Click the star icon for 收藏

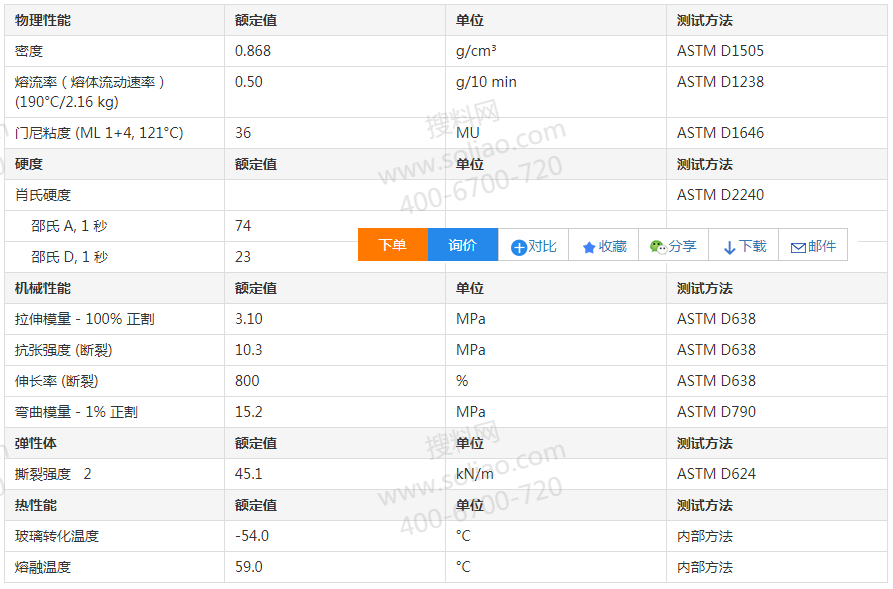[589, 247]
